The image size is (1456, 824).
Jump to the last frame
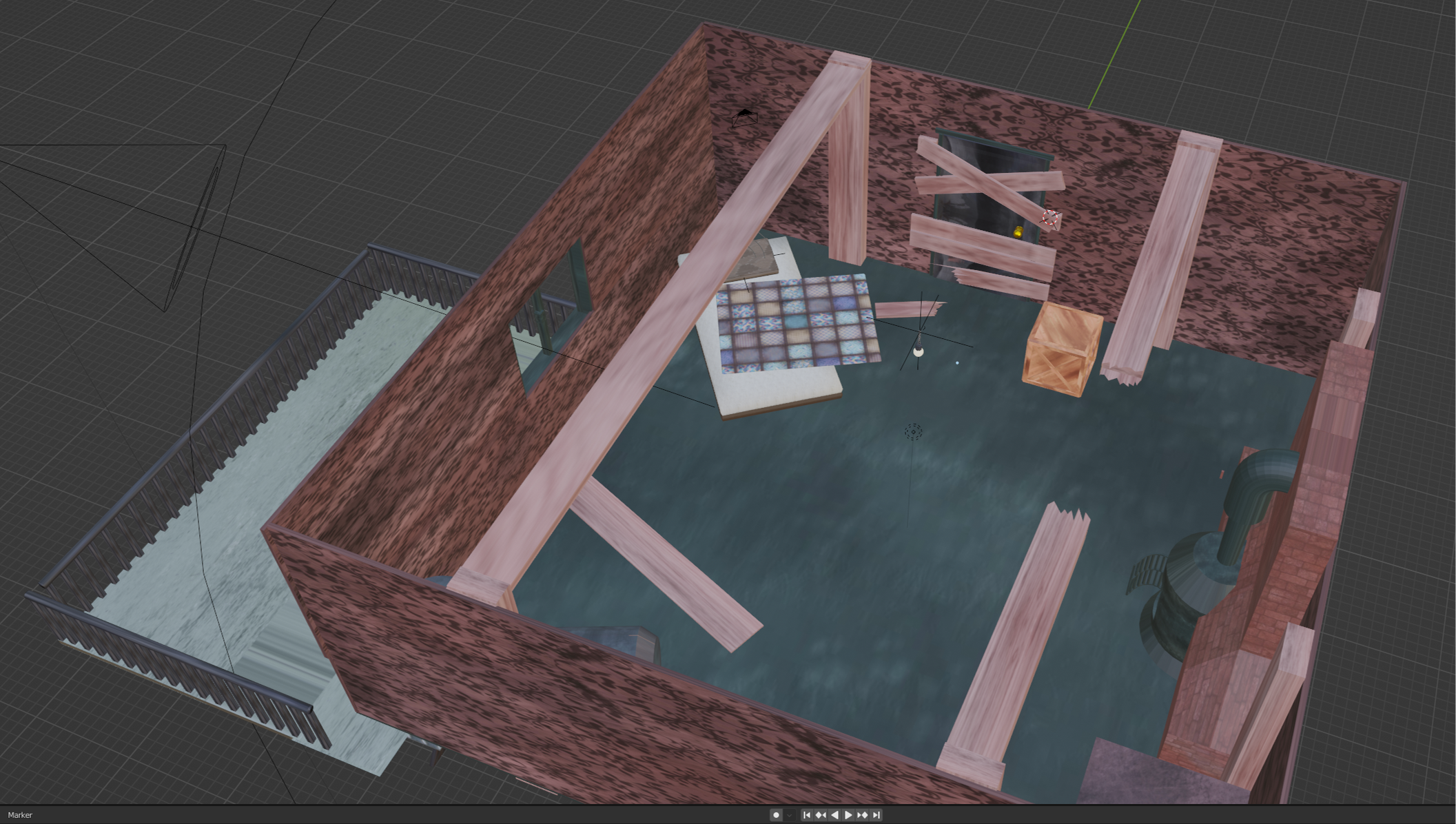point(876,815)
